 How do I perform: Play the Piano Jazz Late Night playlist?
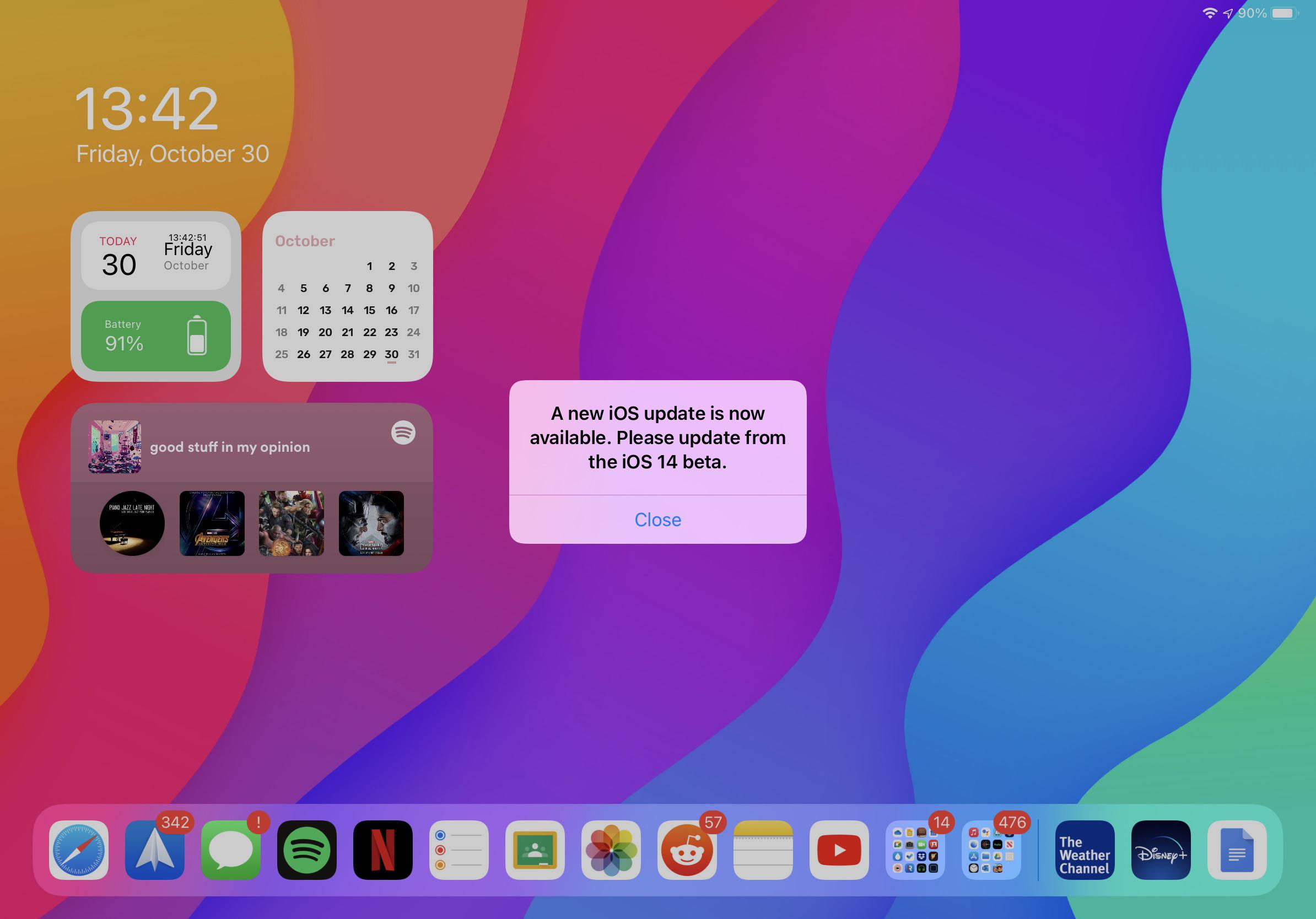132,523
